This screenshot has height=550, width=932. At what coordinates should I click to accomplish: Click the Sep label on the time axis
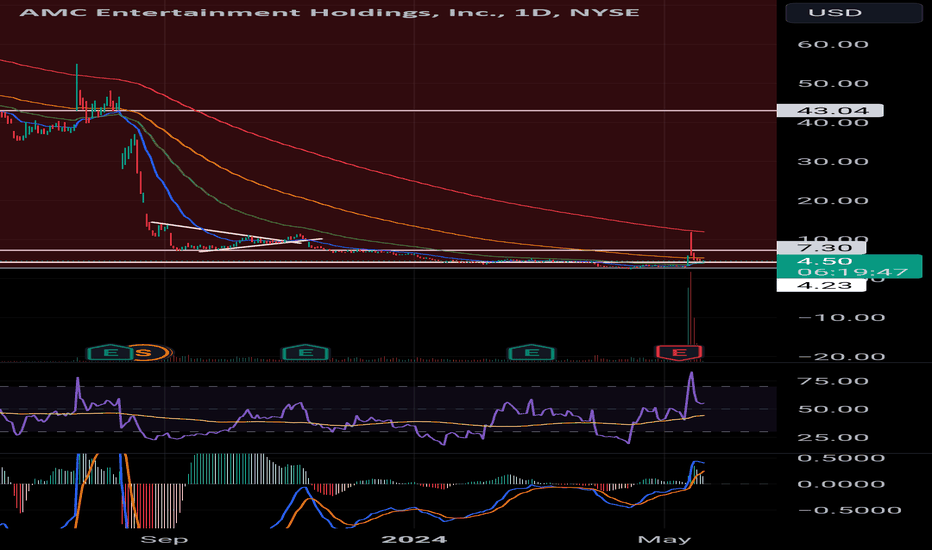(164, 539)
